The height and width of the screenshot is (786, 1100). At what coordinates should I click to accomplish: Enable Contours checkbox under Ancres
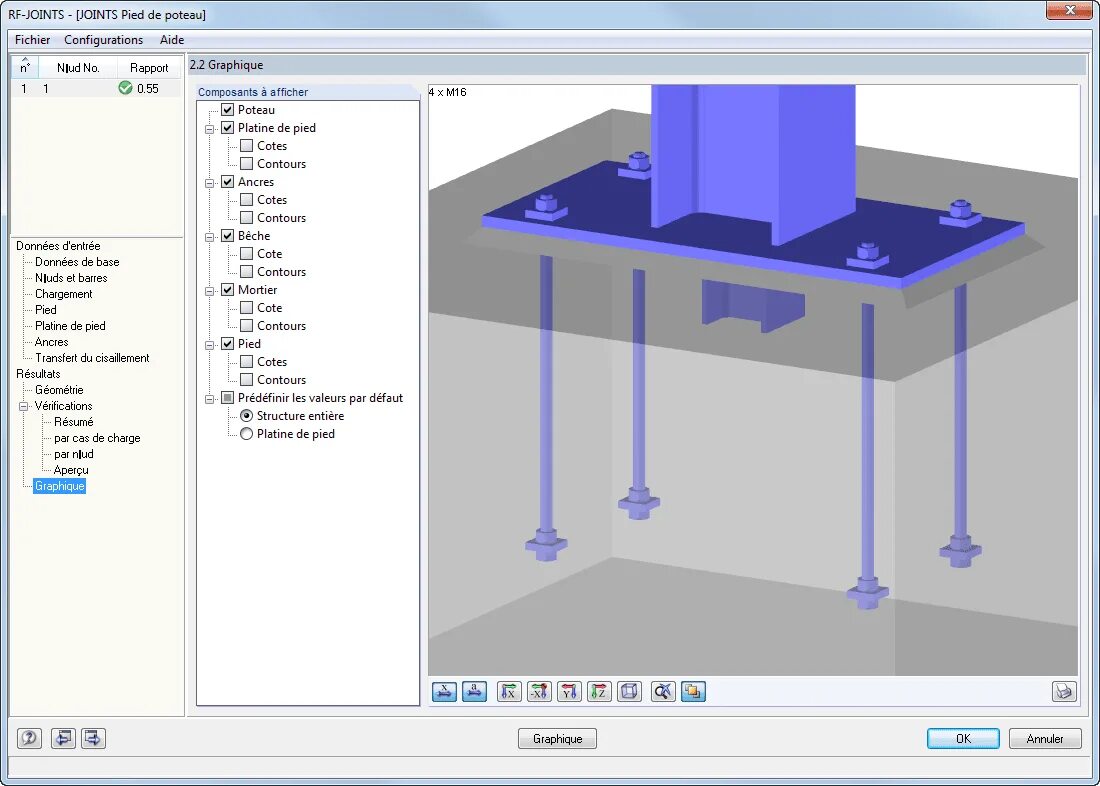click(x=246, y=218)
